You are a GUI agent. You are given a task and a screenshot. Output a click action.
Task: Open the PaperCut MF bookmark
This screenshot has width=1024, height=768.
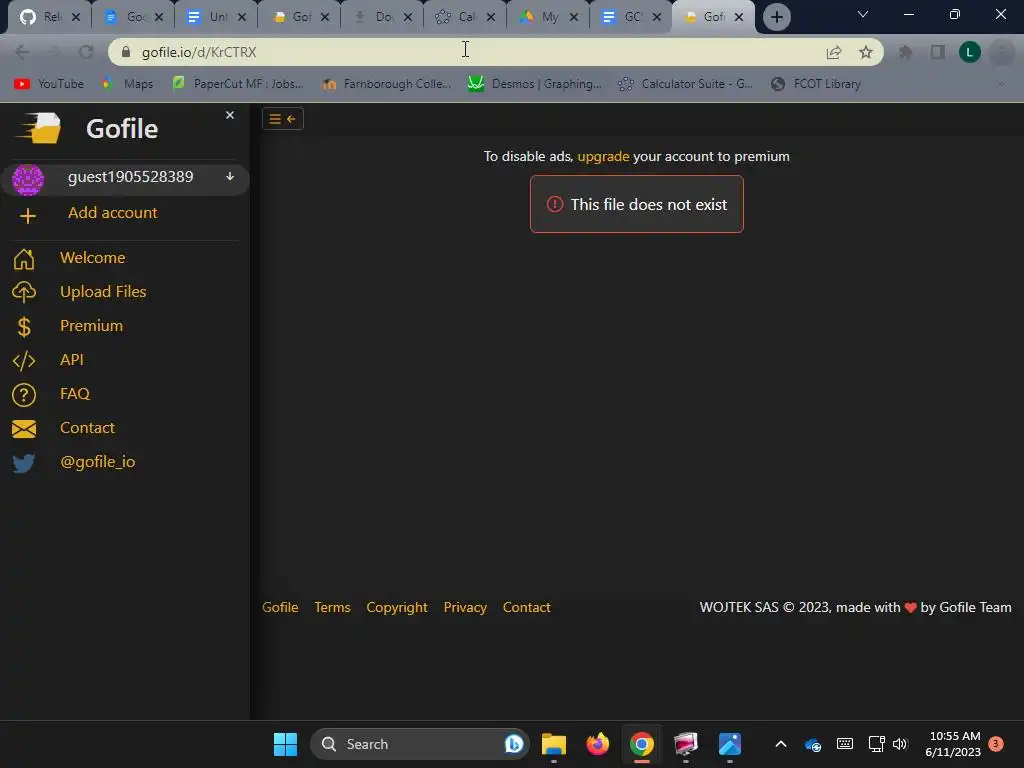(238, 84)
